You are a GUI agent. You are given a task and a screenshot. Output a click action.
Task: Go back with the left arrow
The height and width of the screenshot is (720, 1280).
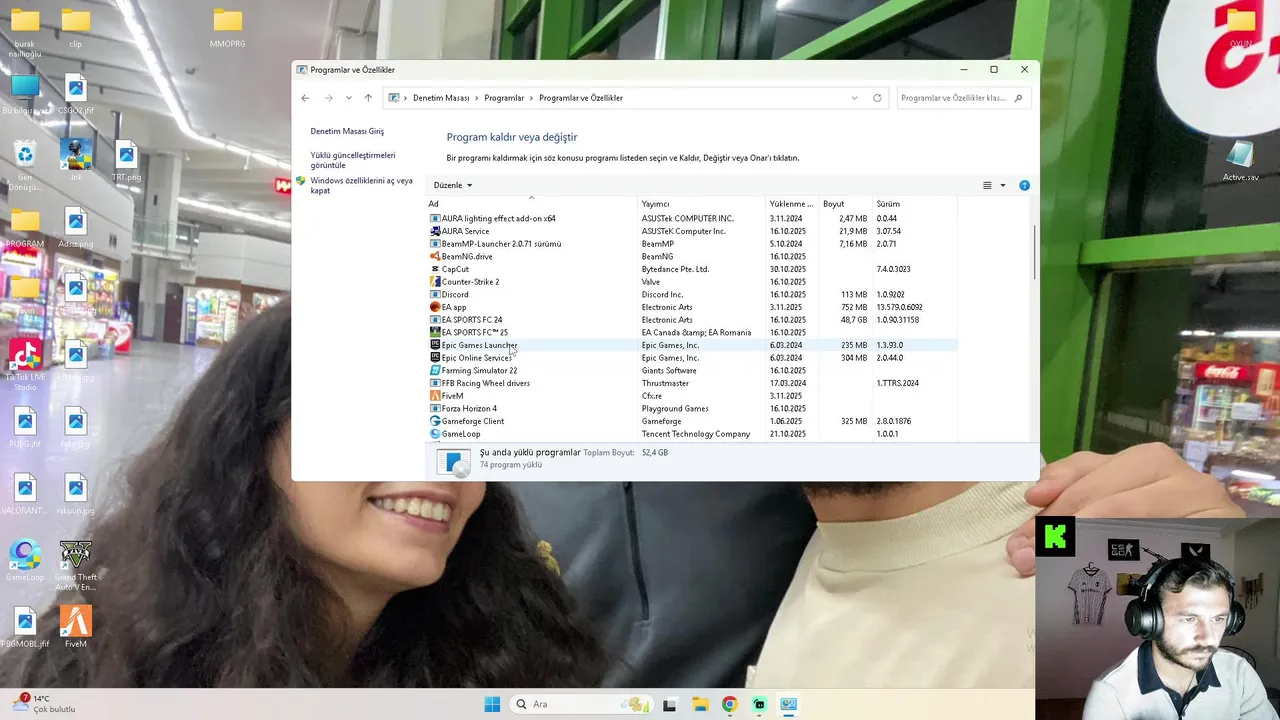coord(305,98)
